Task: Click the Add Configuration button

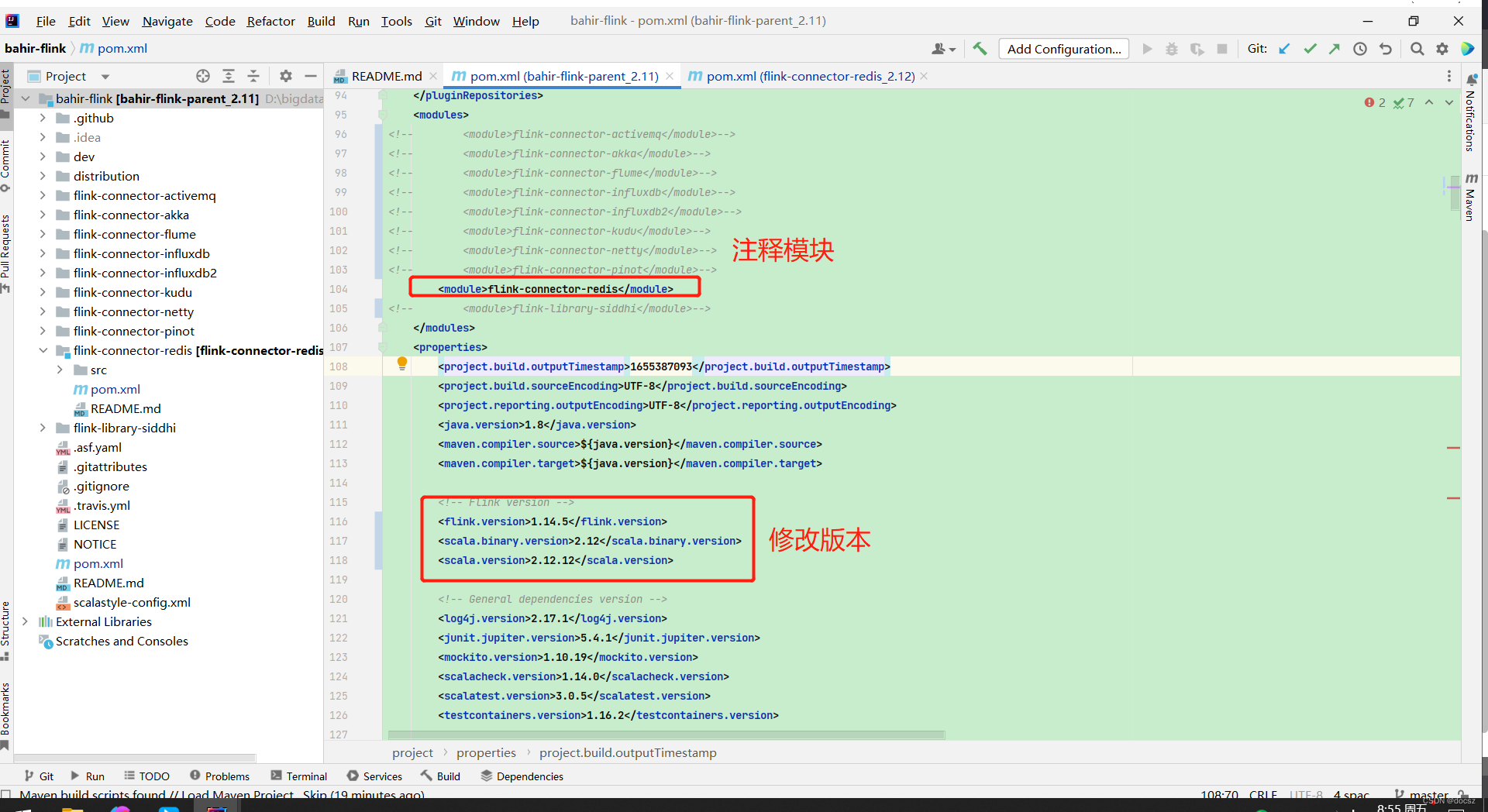Action: (1063, 49)
